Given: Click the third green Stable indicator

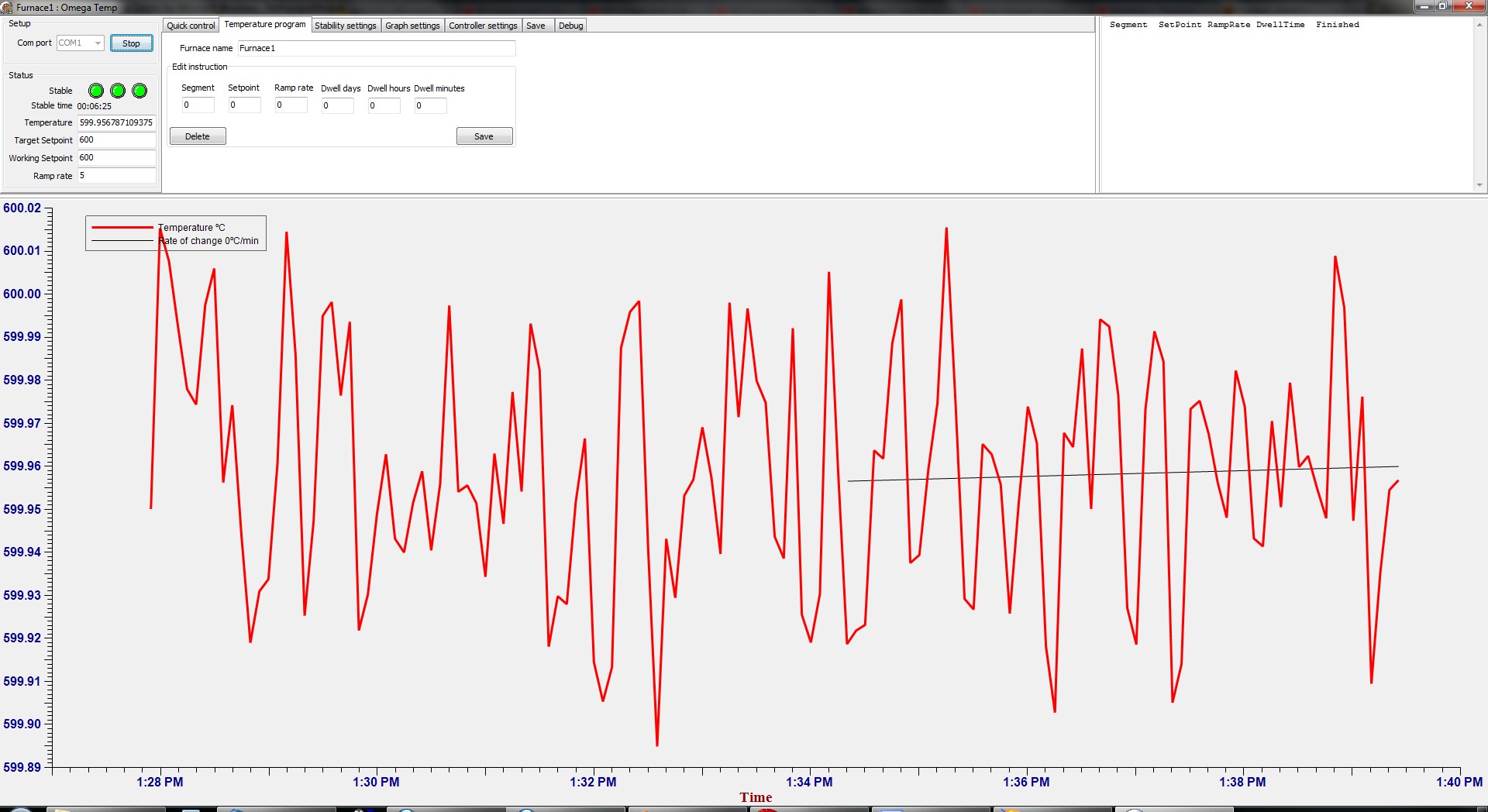Looking at the screenshot, I should [x=139, y=91].
